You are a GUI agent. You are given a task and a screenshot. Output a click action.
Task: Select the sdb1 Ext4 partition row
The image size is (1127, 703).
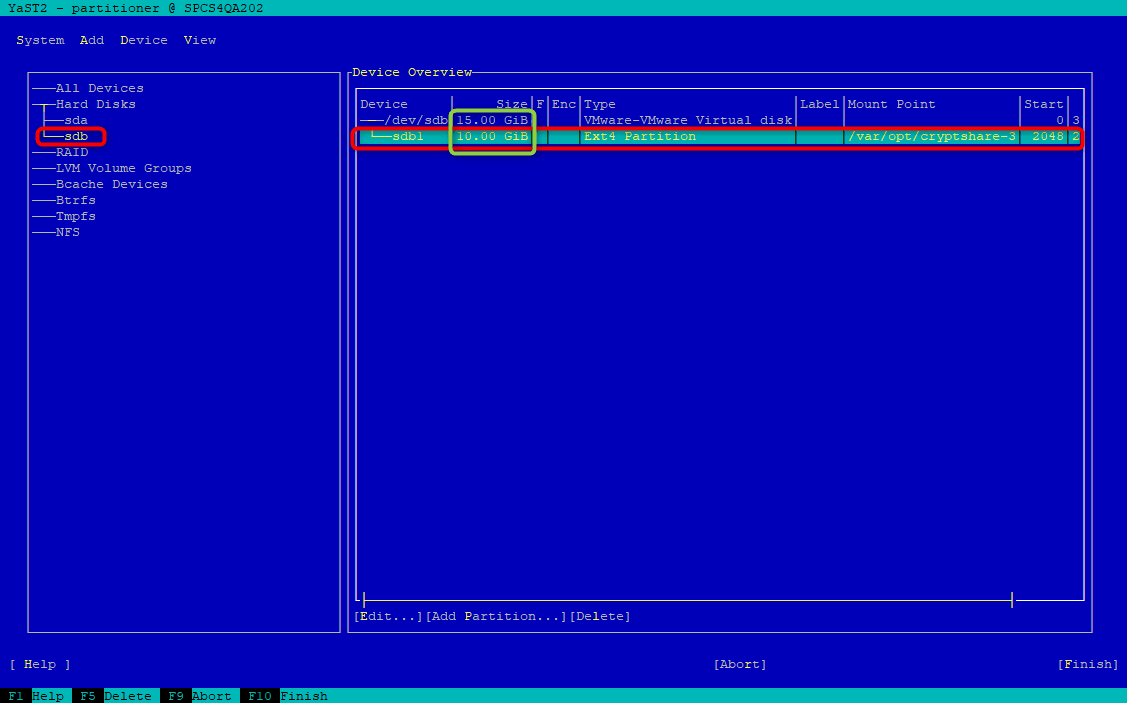click(x=719, y=137)
